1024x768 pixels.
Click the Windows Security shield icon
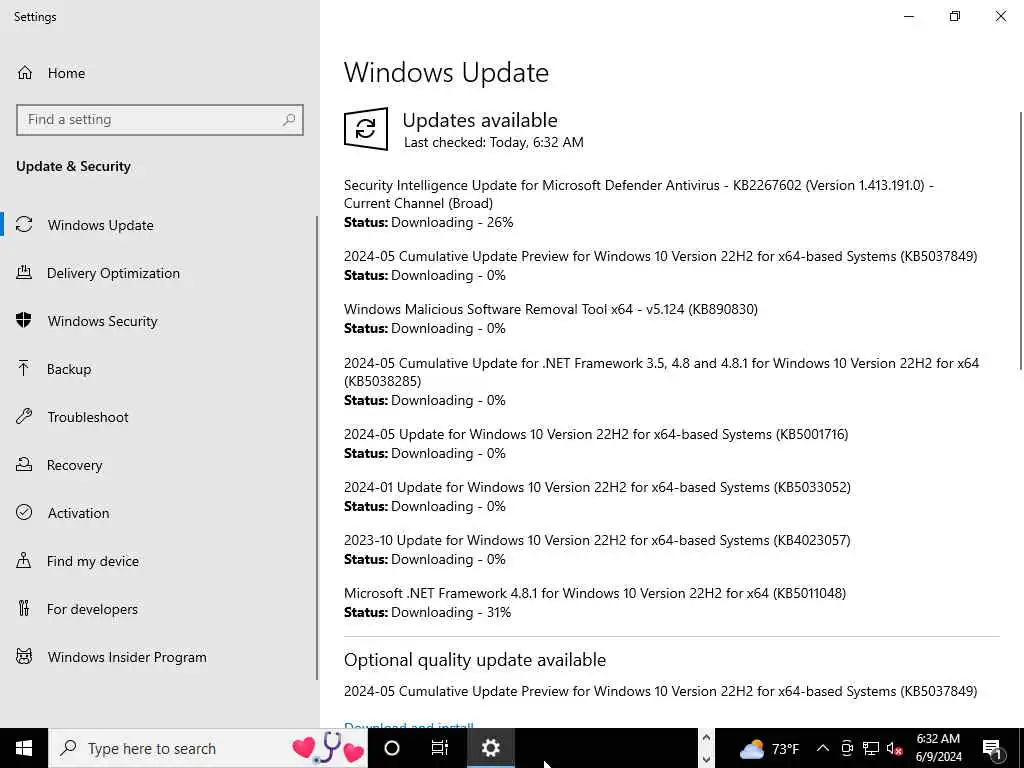(x=24, y=321)
